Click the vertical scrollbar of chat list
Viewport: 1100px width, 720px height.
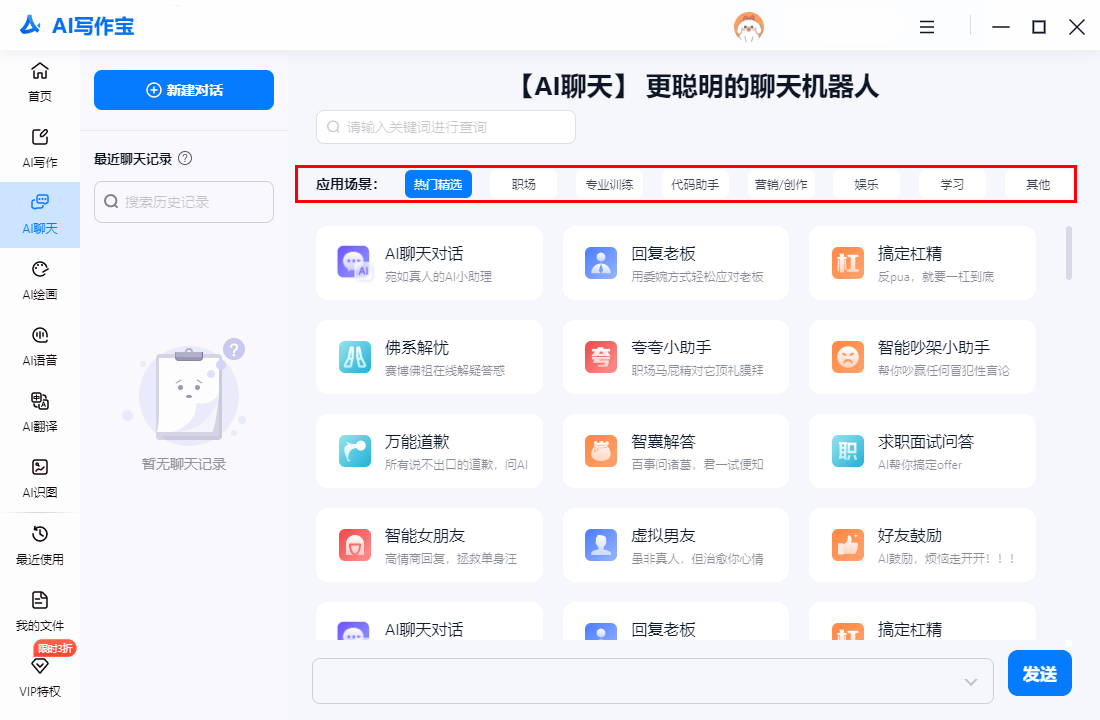tap(1069, 252)
